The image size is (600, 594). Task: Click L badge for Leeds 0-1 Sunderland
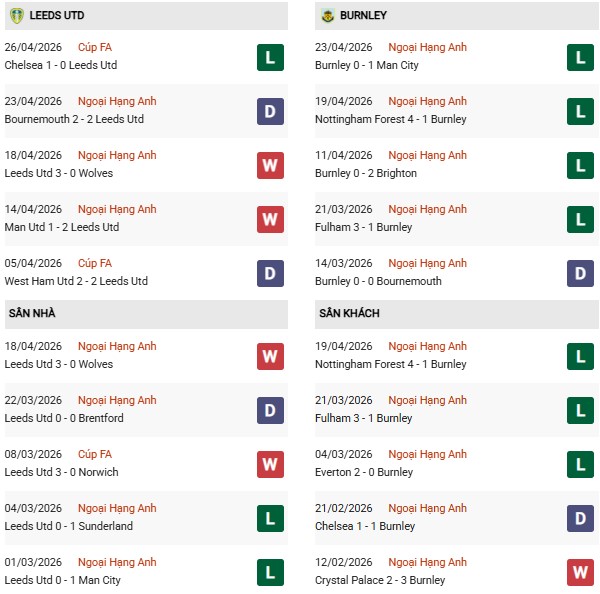pyautogui.click(x=270, y=518)
